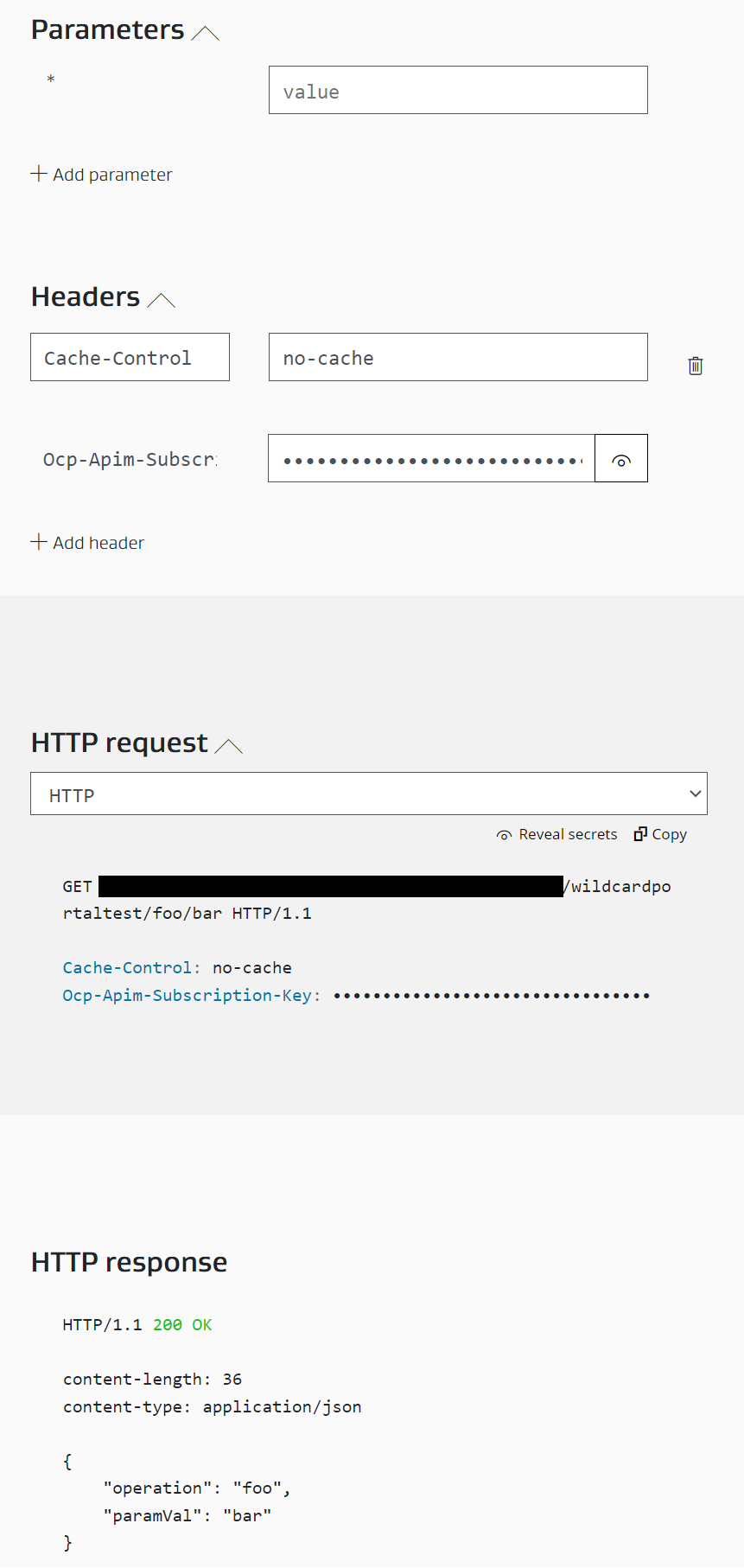
Task: Click the Copy icon for the HTTP request
Action: coord(640,833)
